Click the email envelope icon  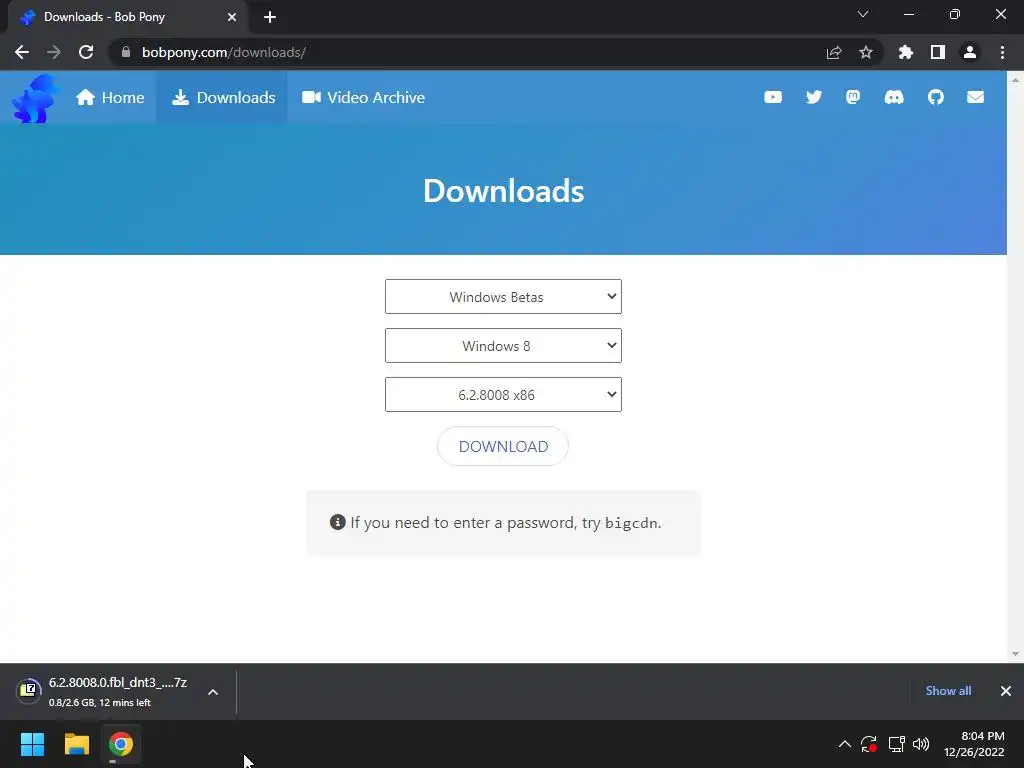975,97
